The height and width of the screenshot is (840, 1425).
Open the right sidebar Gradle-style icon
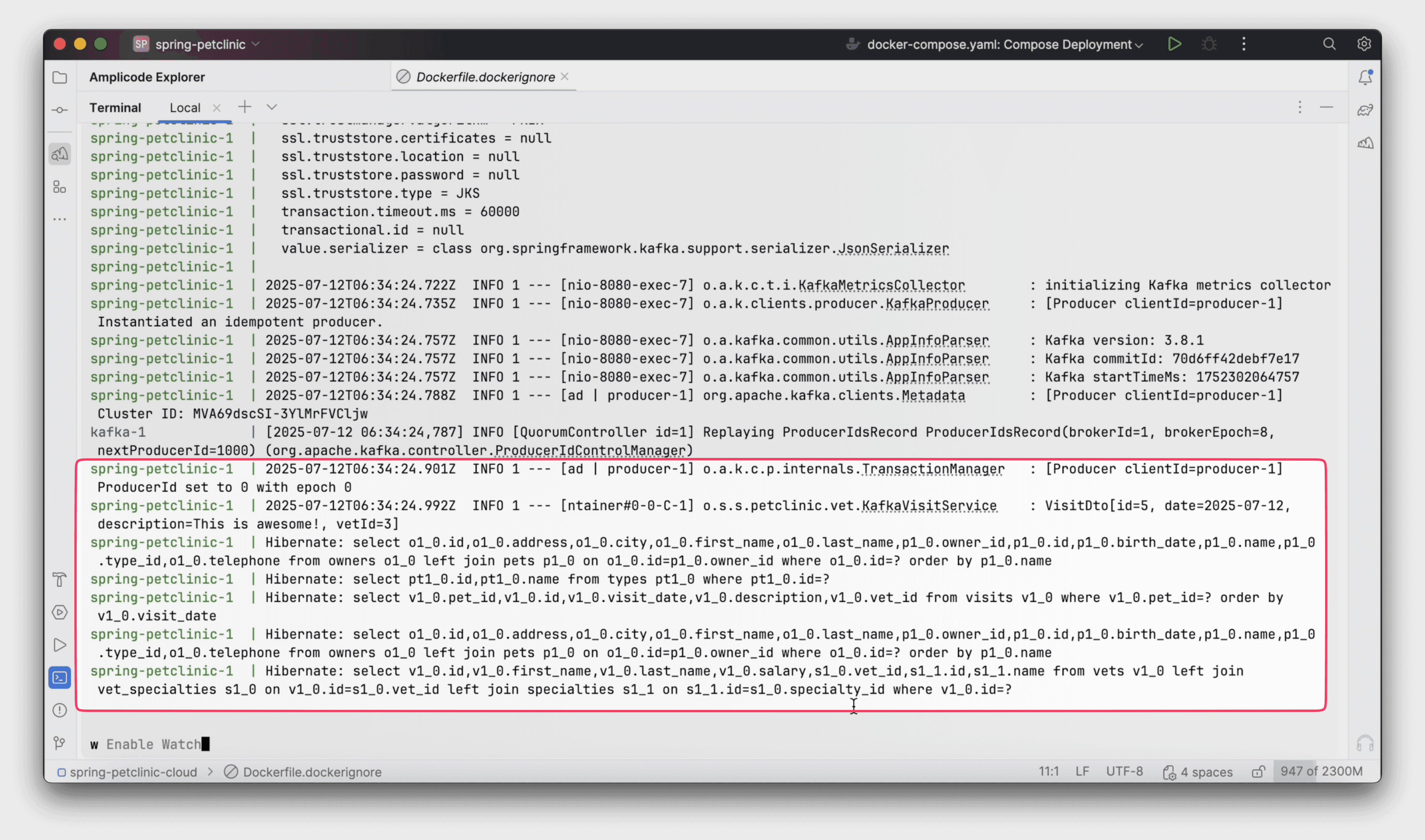click(1365, 110)
